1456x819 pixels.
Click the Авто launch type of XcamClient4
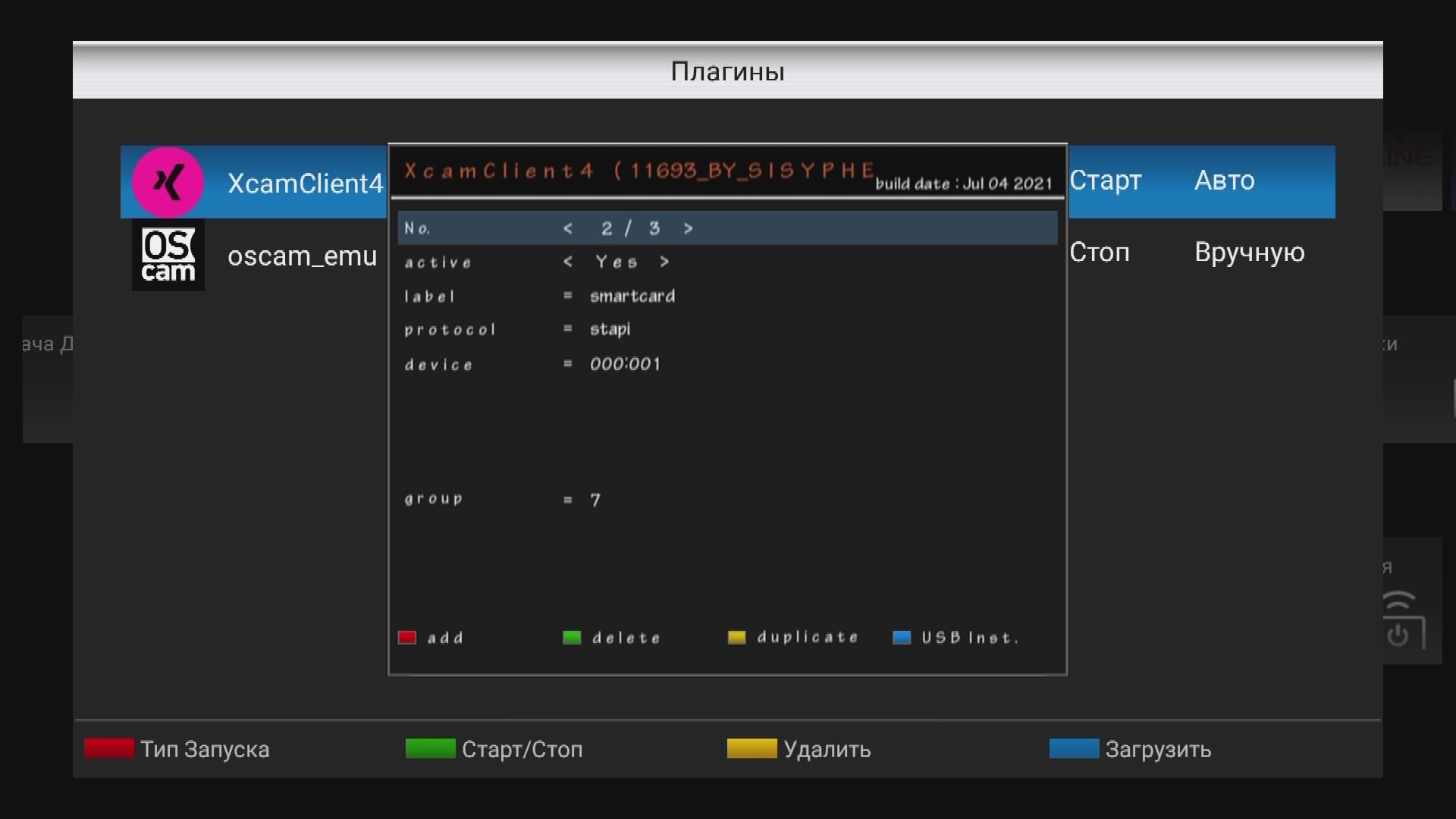click(1224, 180)
